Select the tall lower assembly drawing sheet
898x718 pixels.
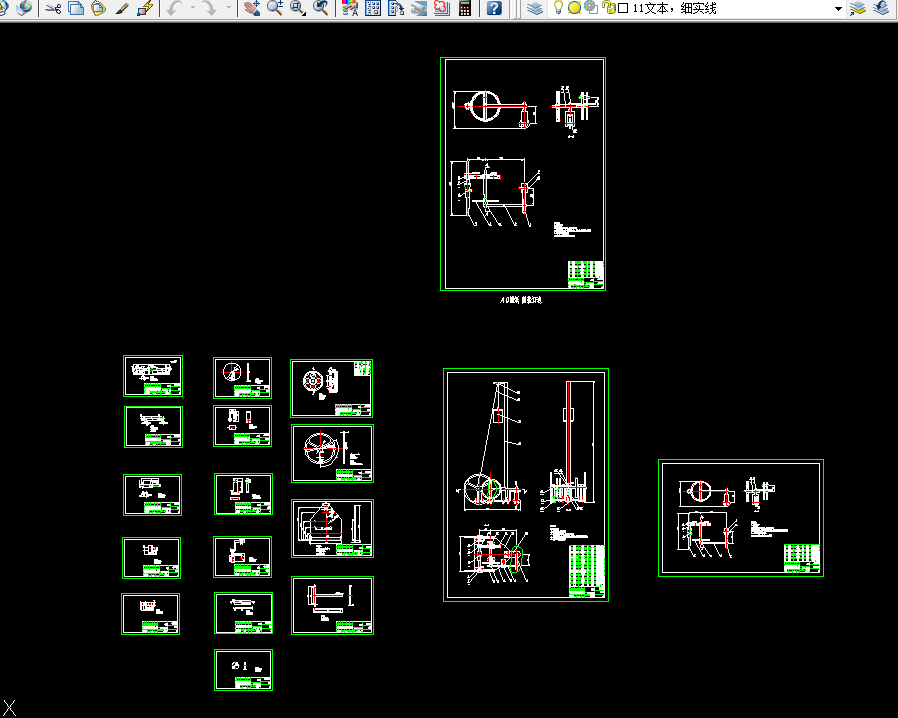[x=526, y=484]
